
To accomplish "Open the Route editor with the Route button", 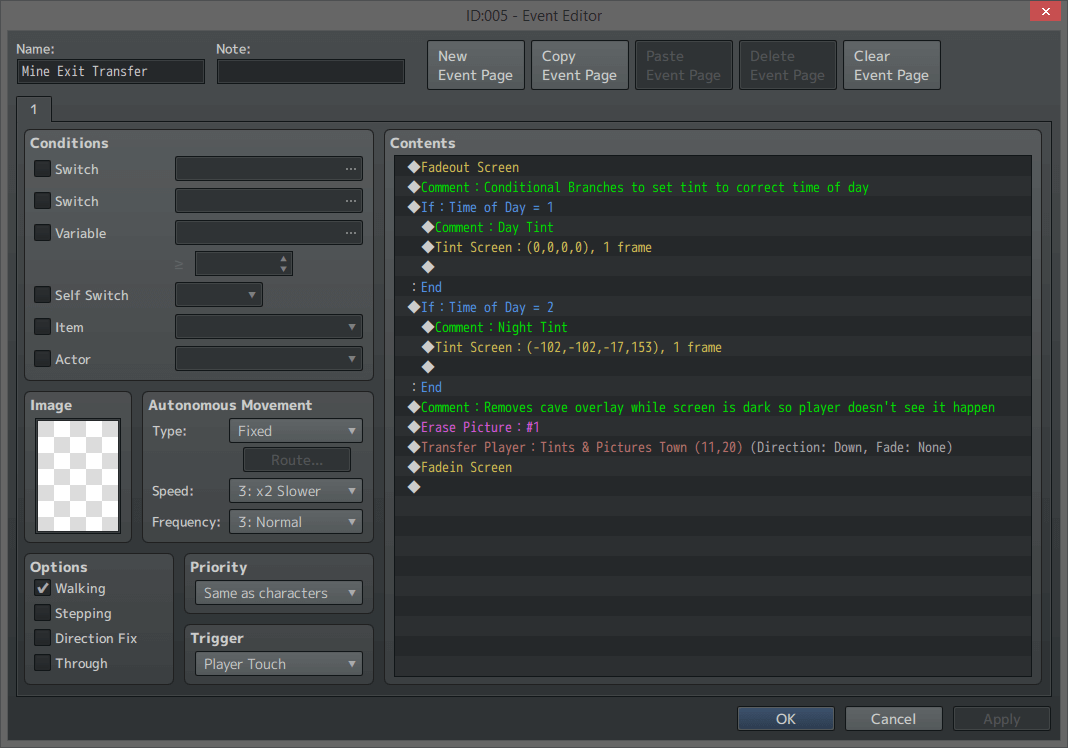I will click(296, 459).
